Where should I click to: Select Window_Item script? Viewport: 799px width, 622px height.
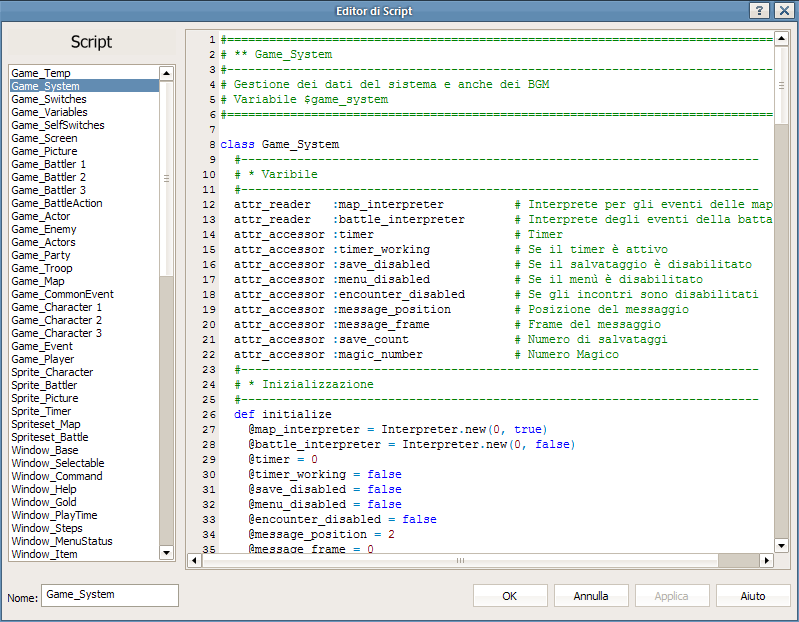click(x=85, y=554)
